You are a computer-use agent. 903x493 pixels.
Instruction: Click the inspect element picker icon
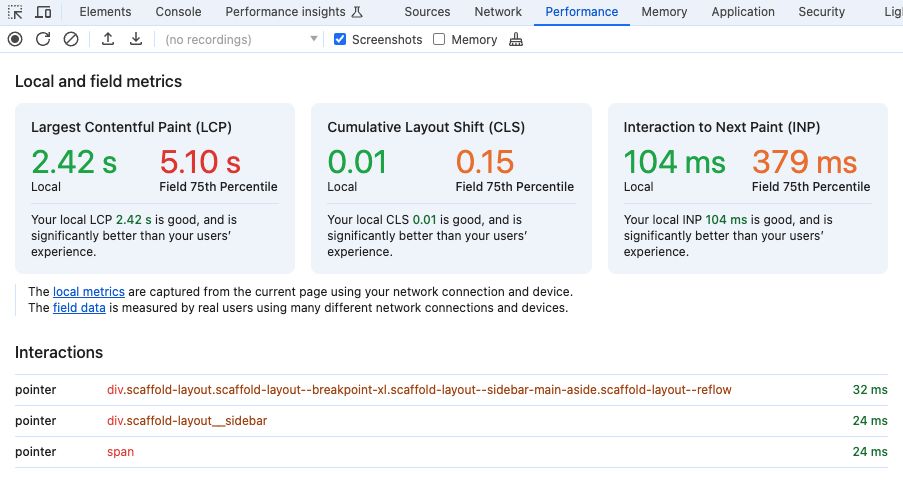(x=15, y=12)
